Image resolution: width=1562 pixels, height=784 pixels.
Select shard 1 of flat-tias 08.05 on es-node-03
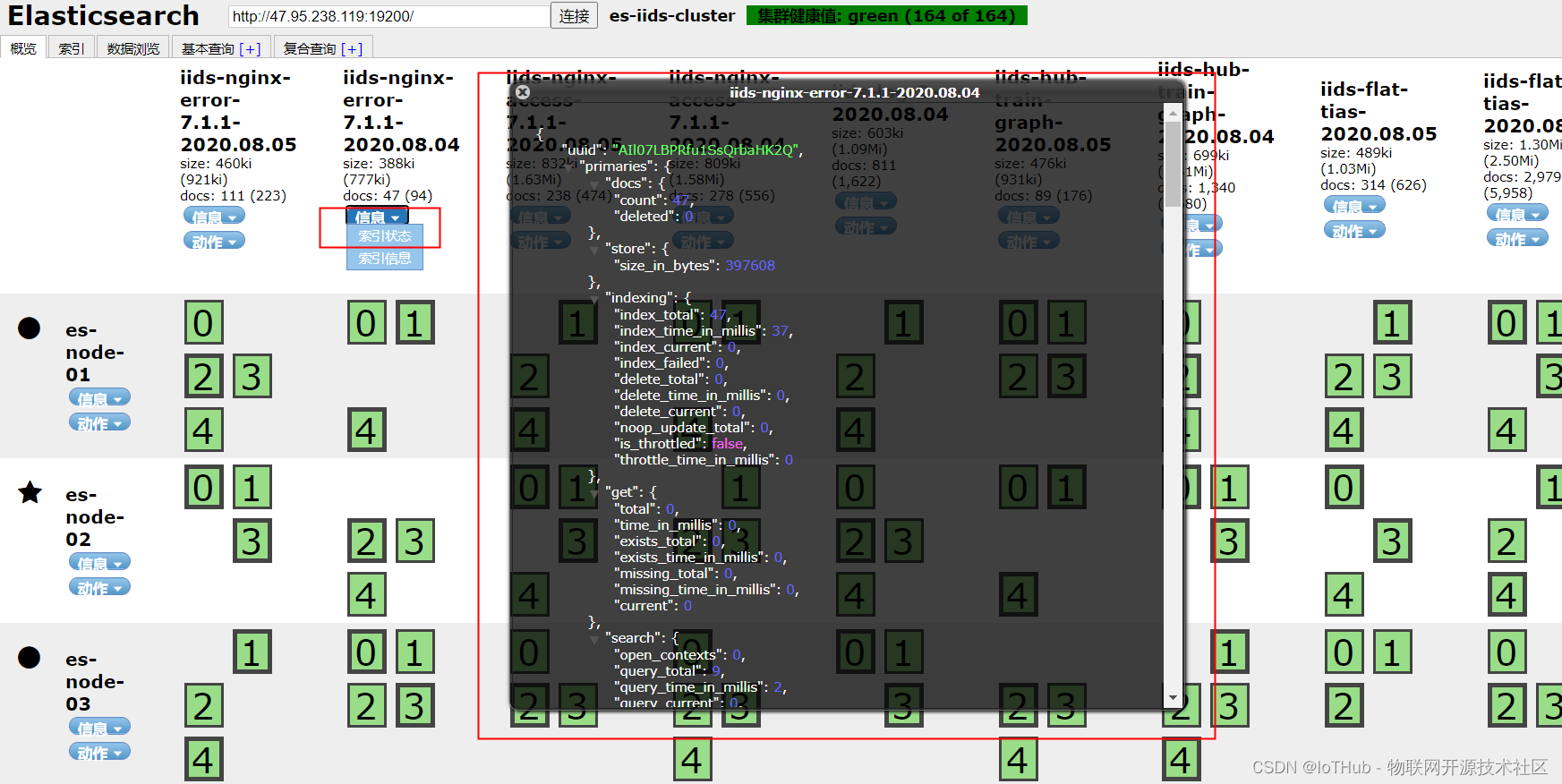1392,652
